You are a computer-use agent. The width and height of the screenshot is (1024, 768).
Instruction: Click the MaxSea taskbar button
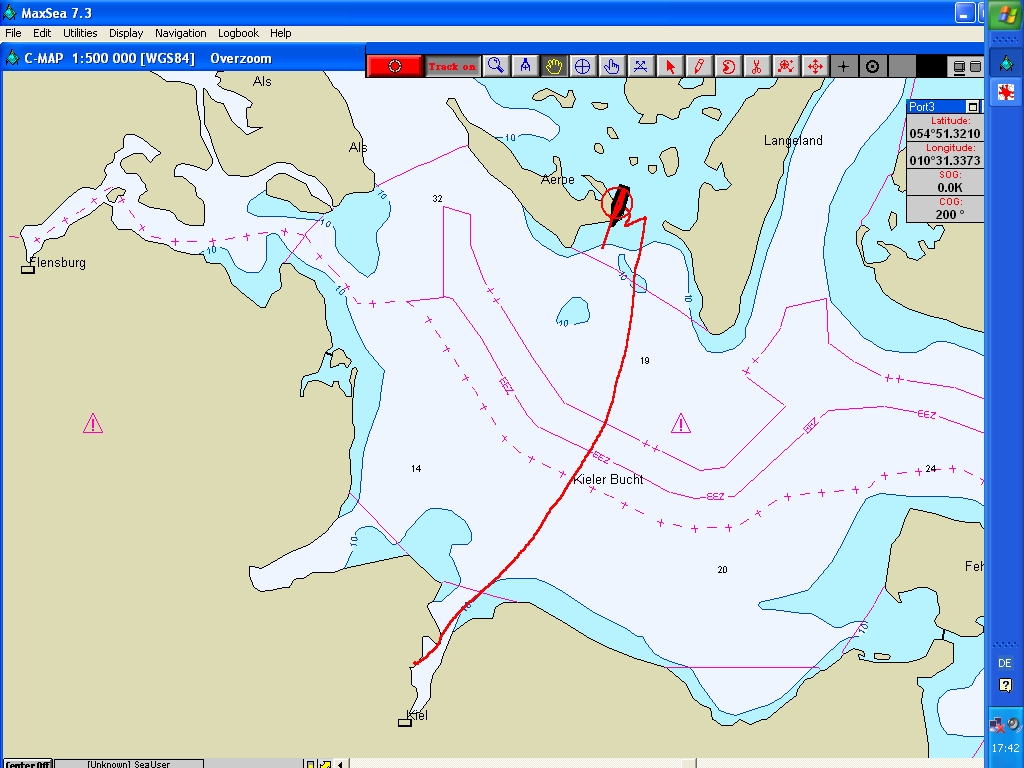click(x=1006, y=63)
